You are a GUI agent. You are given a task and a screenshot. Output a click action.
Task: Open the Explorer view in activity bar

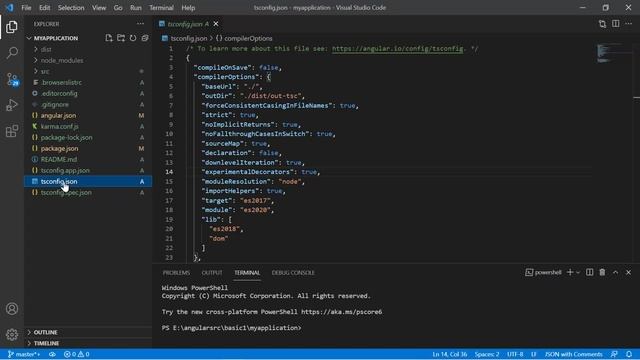(12, 27)
